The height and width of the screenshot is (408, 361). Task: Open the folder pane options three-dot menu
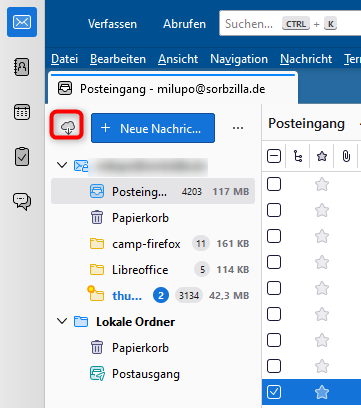pos(238,128)
